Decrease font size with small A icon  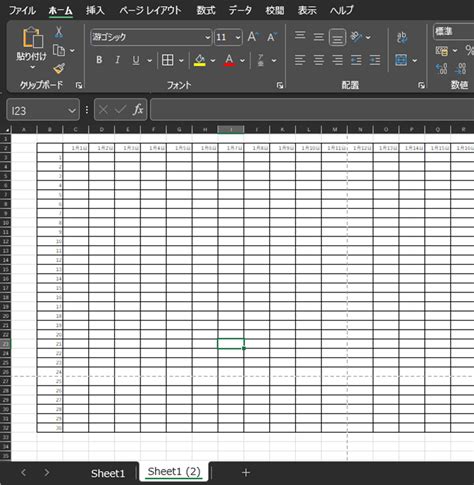point(272,37)
